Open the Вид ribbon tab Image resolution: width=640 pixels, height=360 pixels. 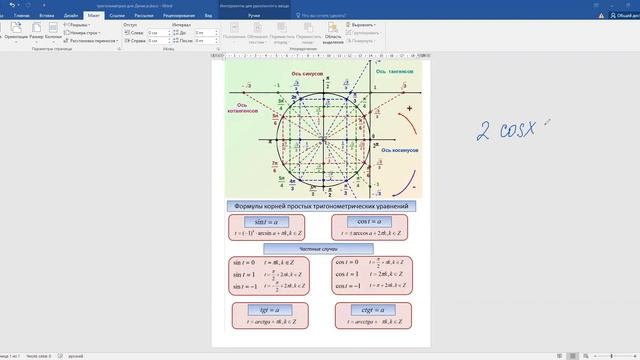click(x=208, y=16)
